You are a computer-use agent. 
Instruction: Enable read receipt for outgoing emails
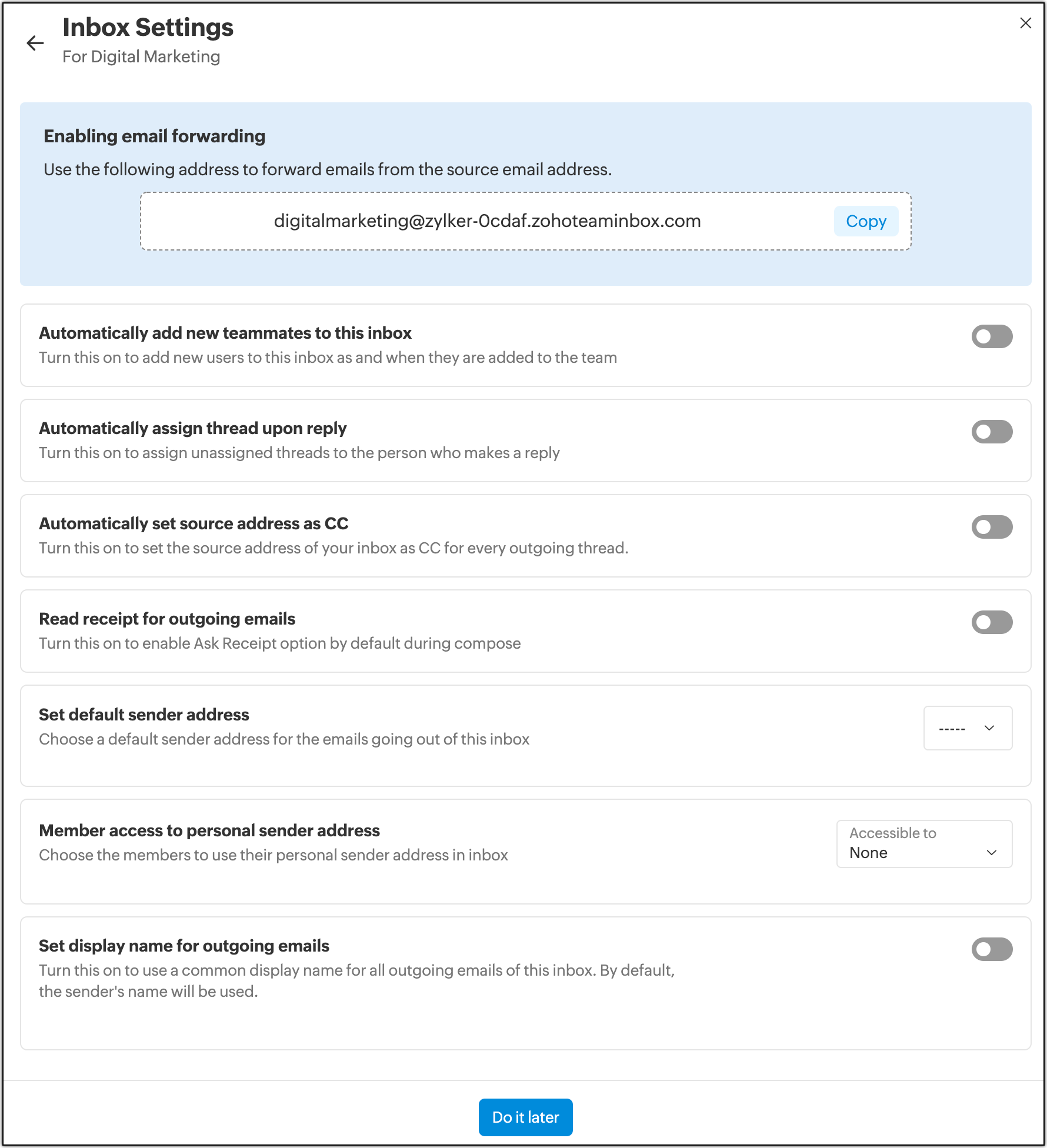(x=991, y=622)
